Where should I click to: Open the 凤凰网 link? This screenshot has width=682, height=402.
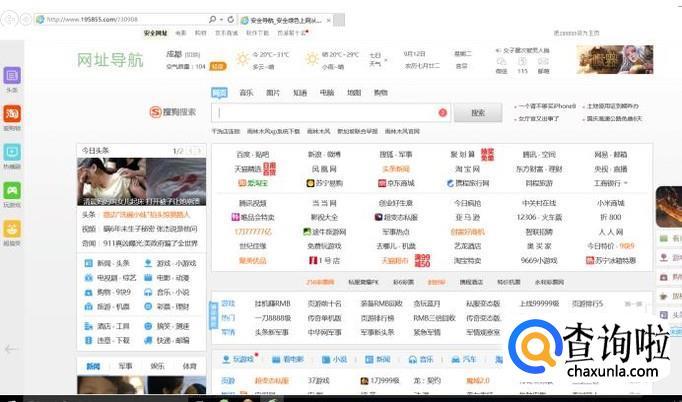pos(324,169)
